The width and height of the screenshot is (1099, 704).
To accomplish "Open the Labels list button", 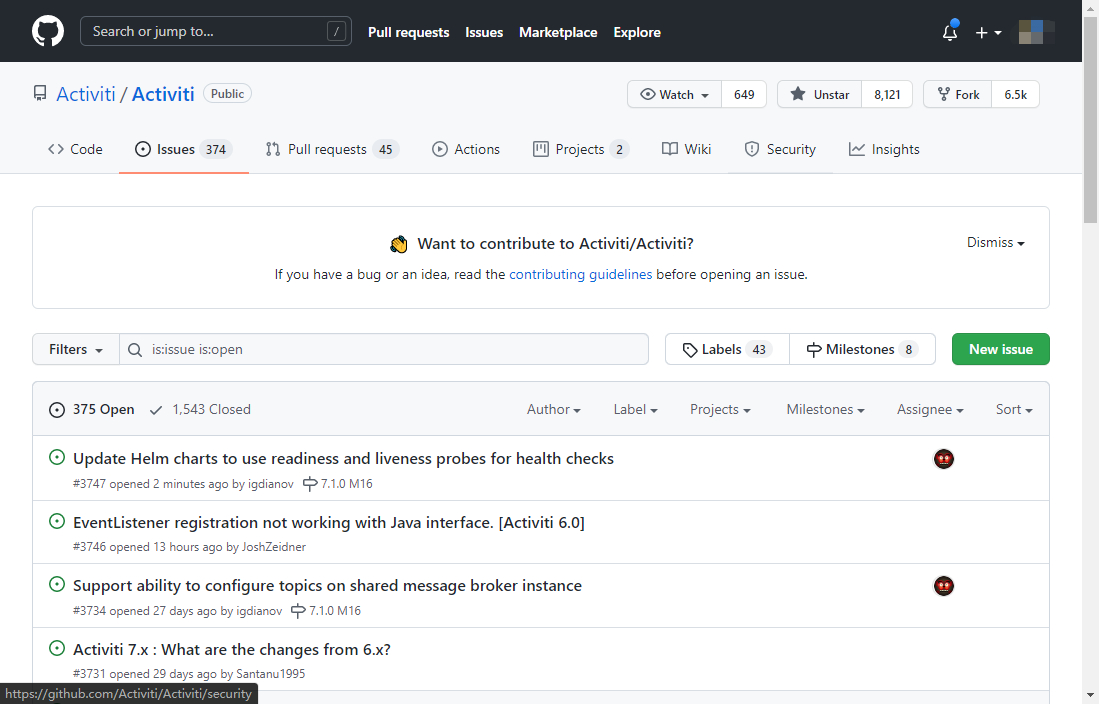I will point(728,349).
